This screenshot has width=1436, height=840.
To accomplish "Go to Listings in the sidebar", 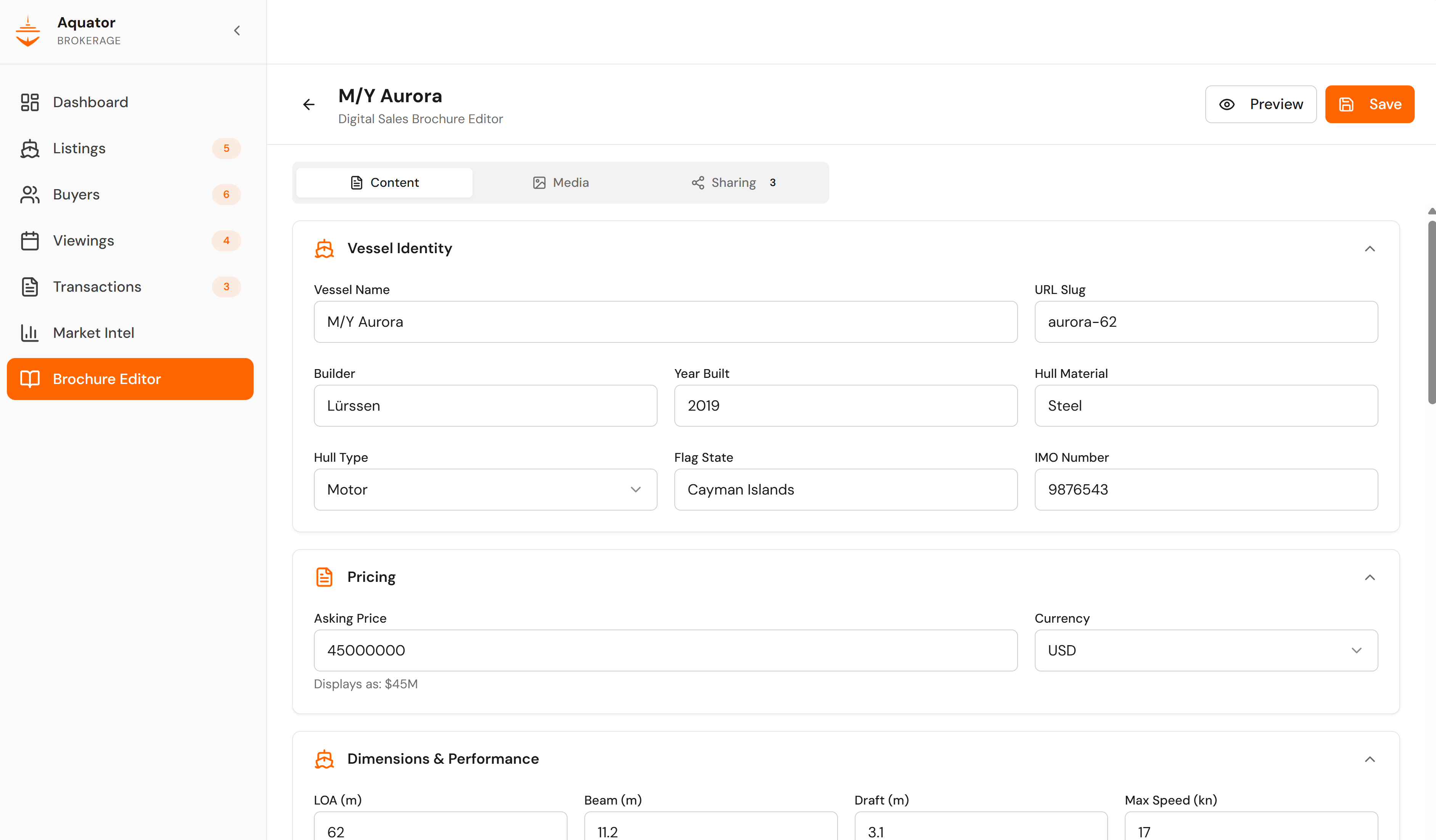I will [79, 148].
